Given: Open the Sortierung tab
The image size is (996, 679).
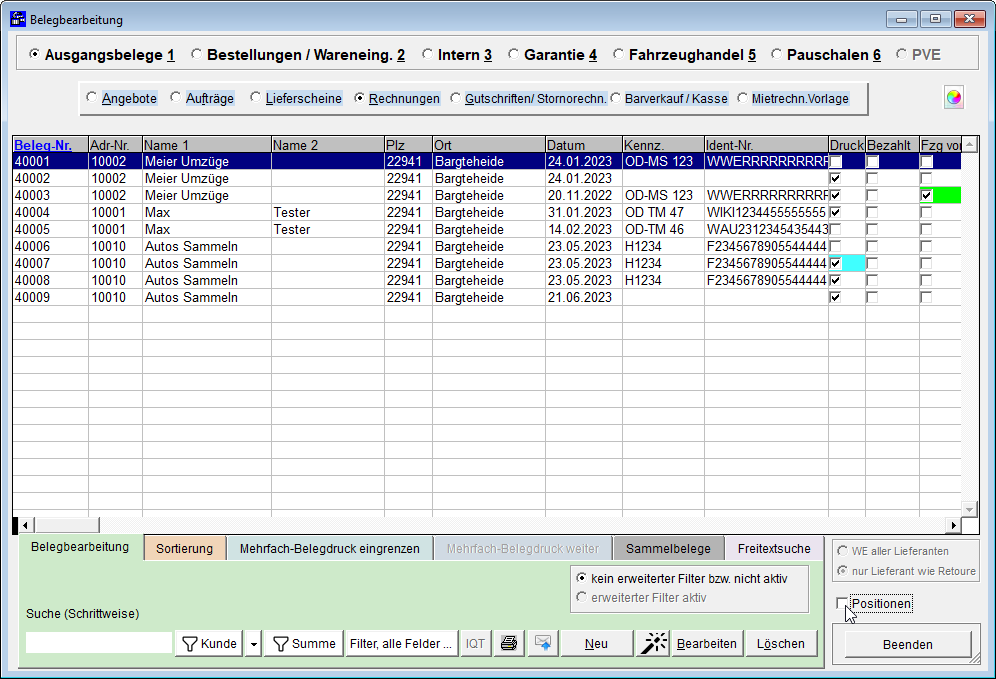Looking at the screenshot, I should pos(185,548).
